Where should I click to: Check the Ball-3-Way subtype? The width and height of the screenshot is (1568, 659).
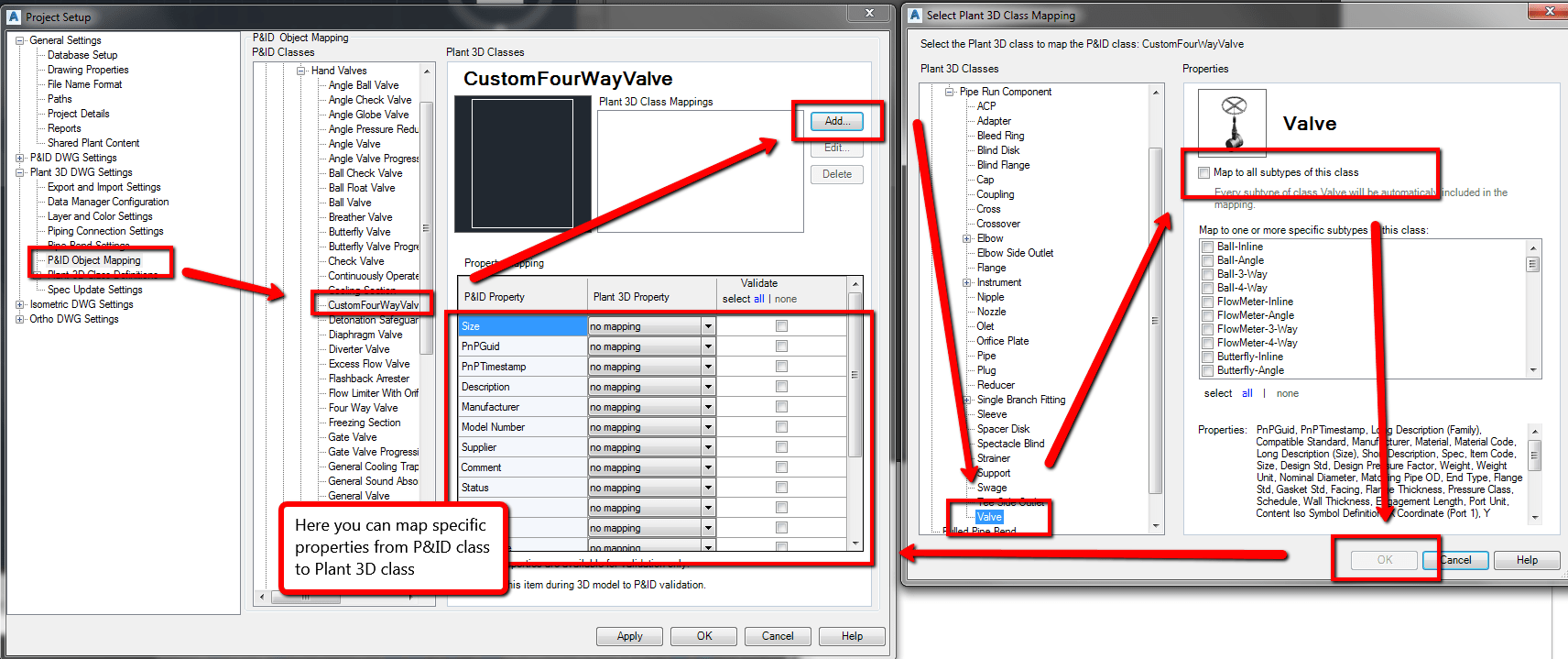click(1207, 274)
